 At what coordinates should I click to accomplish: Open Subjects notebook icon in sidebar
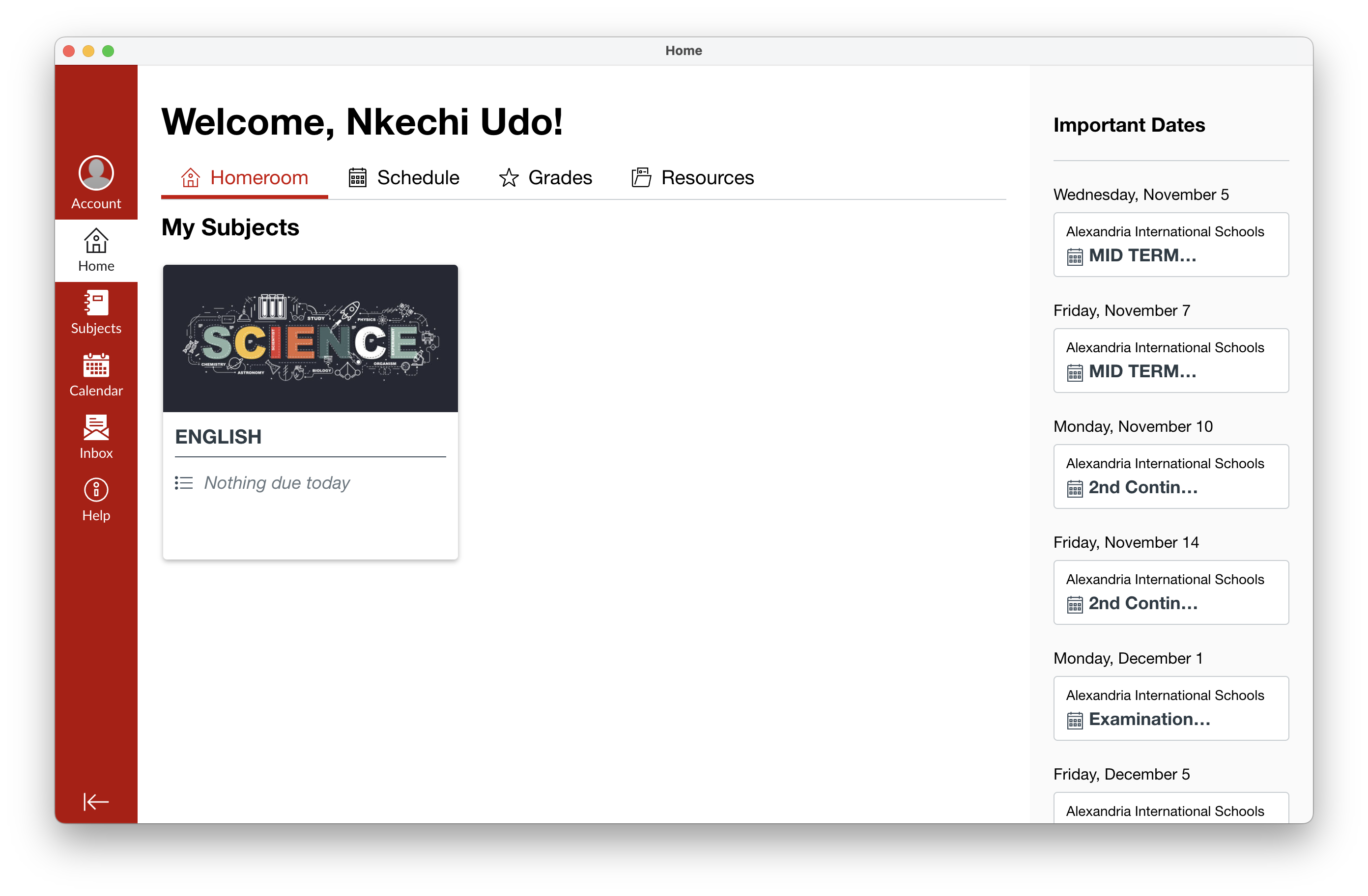point(96,304)
